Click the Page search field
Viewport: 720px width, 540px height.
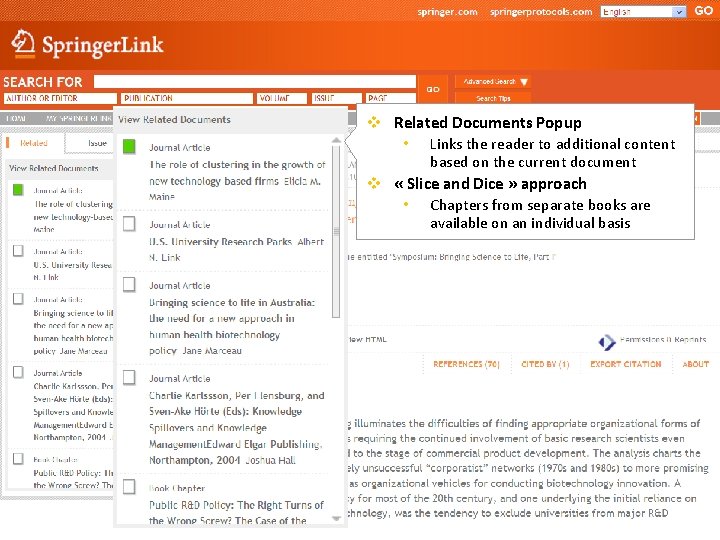[391, 98]
